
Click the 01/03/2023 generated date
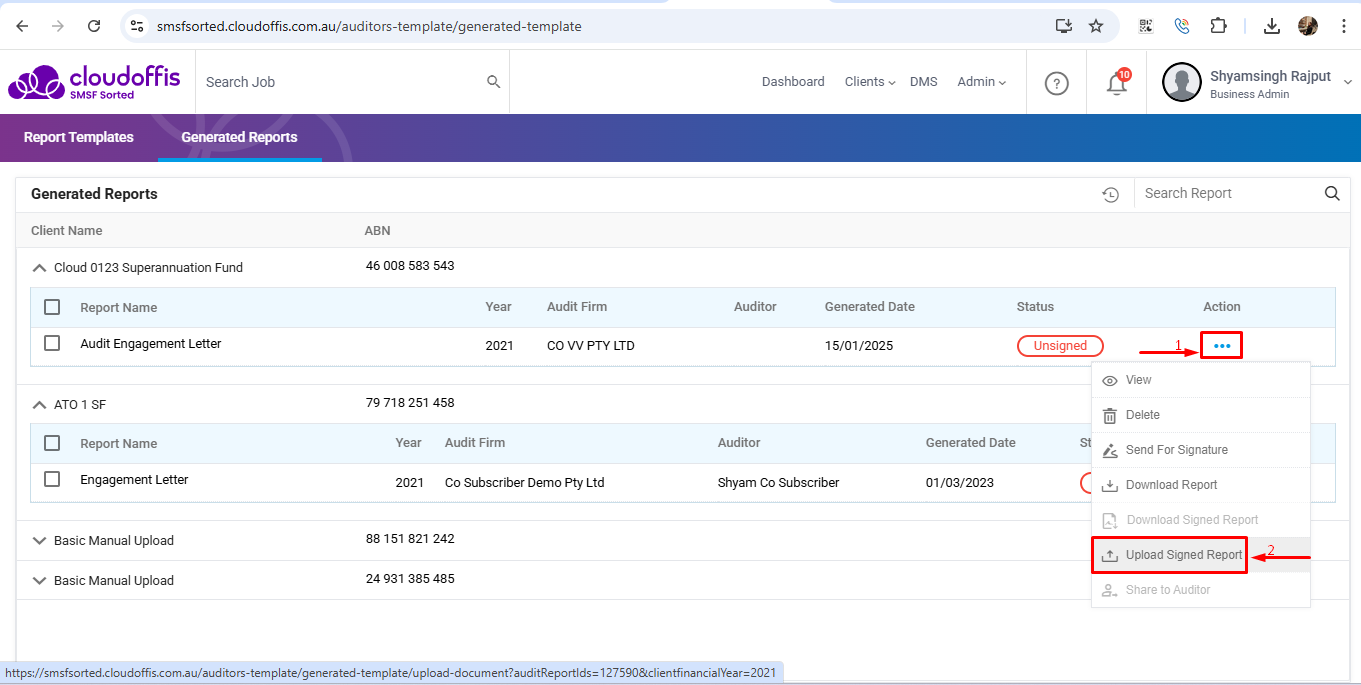coord(960,482)
